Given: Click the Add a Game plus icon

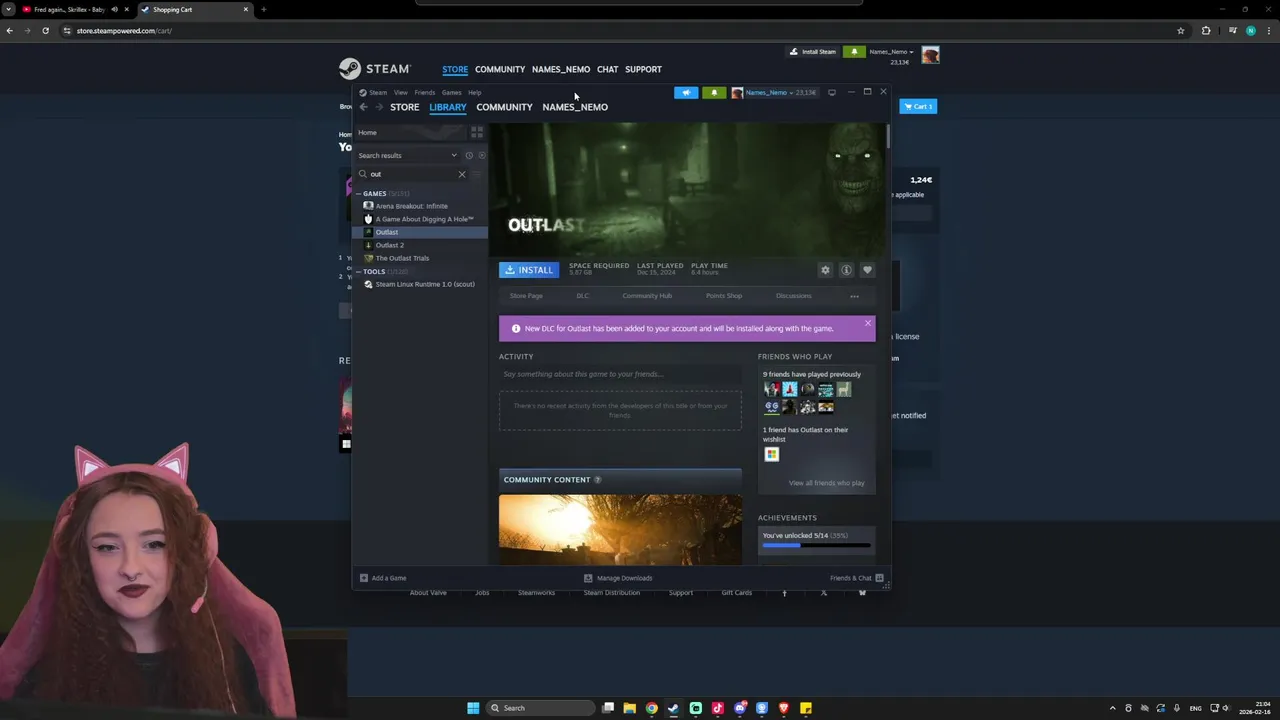Looking at the screenshot, I should click(x=364, y=578).
